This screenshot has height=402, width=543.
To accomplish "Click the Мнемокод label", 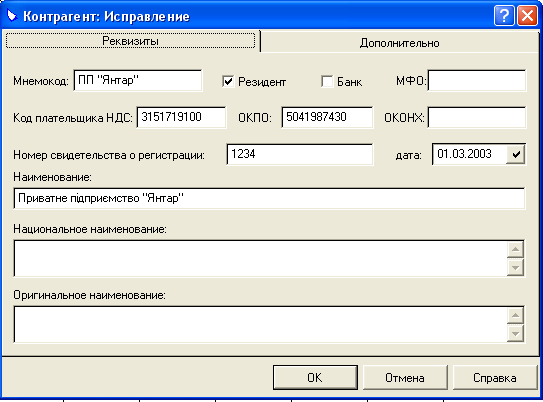I will [41, 81].
